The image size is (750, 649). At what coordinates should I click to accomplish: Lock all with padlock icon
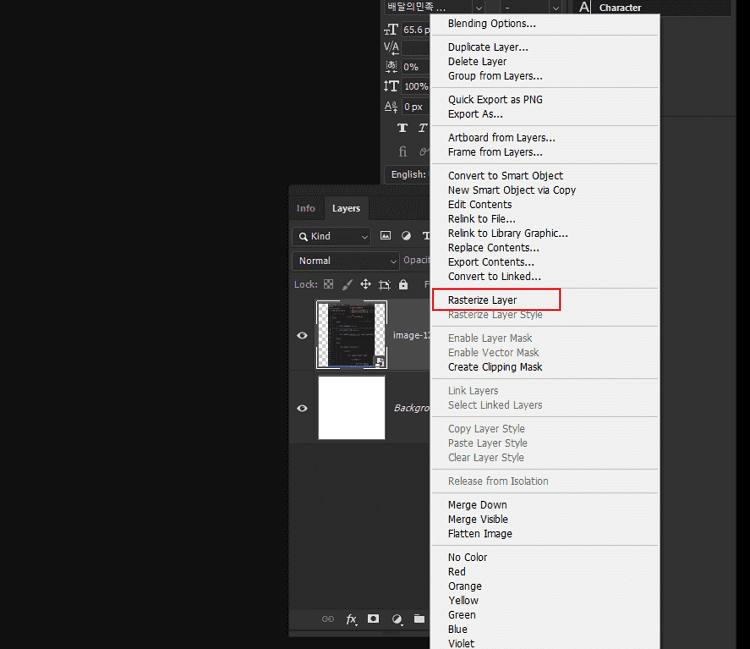coord(403,285)
